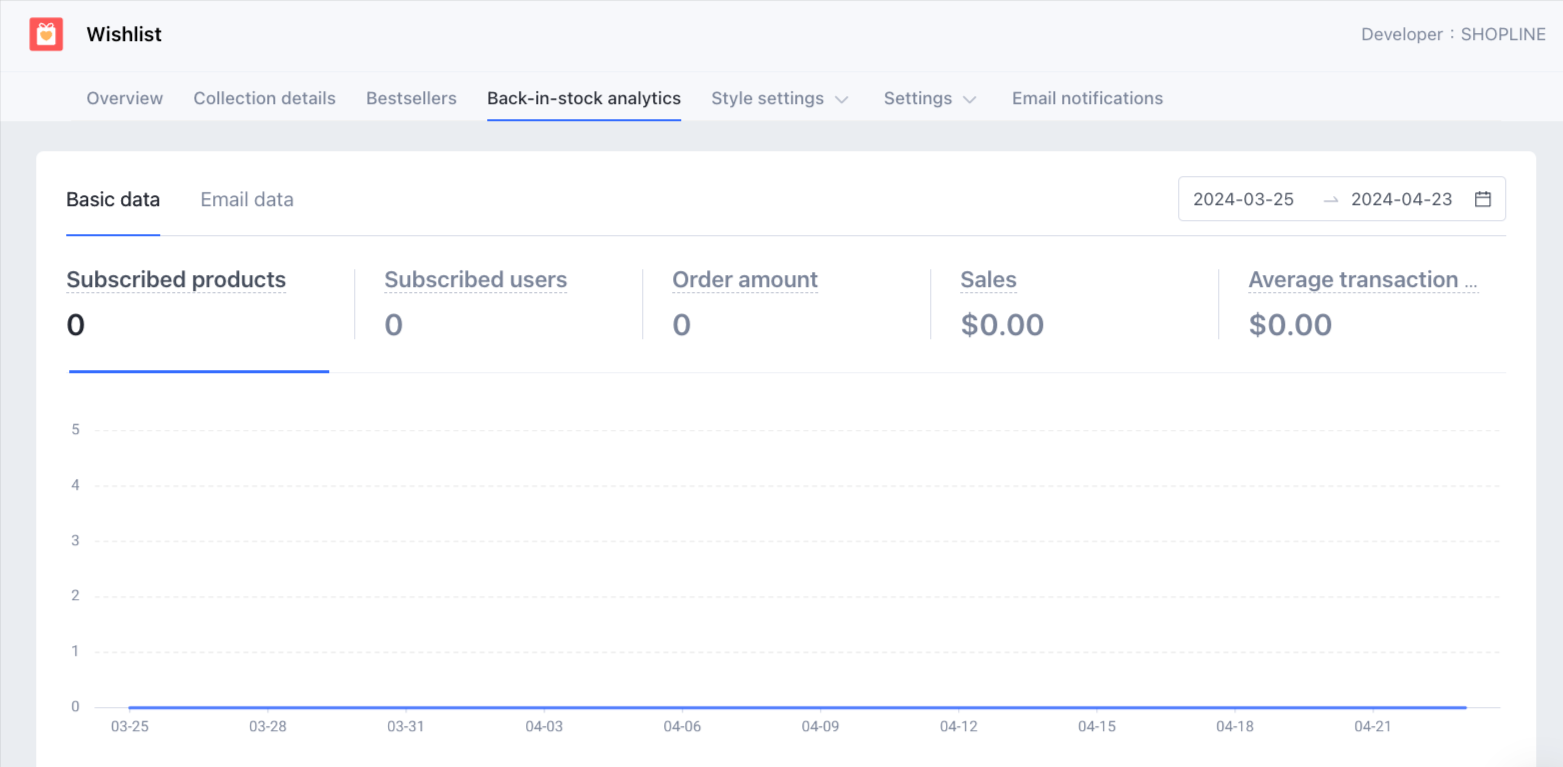1563x767 pixels.
Task: Expand the Settings dropdown chevron
Action: coord(969,99)
